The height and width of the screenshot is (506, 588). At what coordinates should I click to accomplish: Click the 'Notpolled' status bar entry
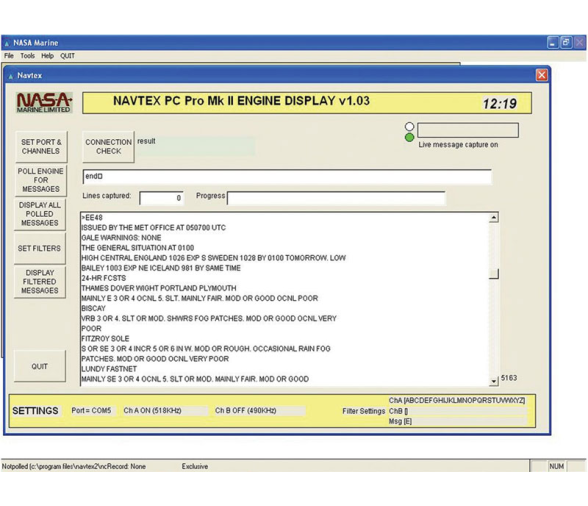[74, 467]
